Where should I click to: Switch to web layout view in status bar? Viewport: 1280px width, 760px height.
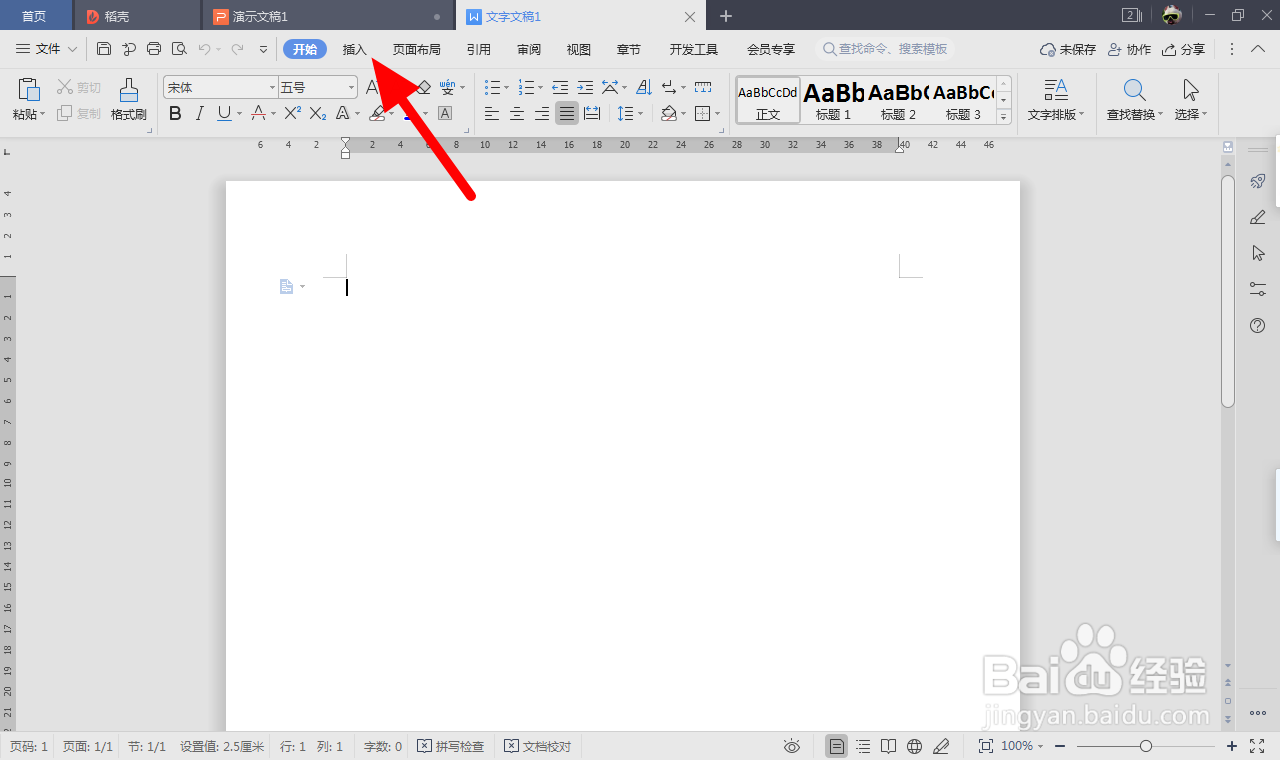click(914, 746)
